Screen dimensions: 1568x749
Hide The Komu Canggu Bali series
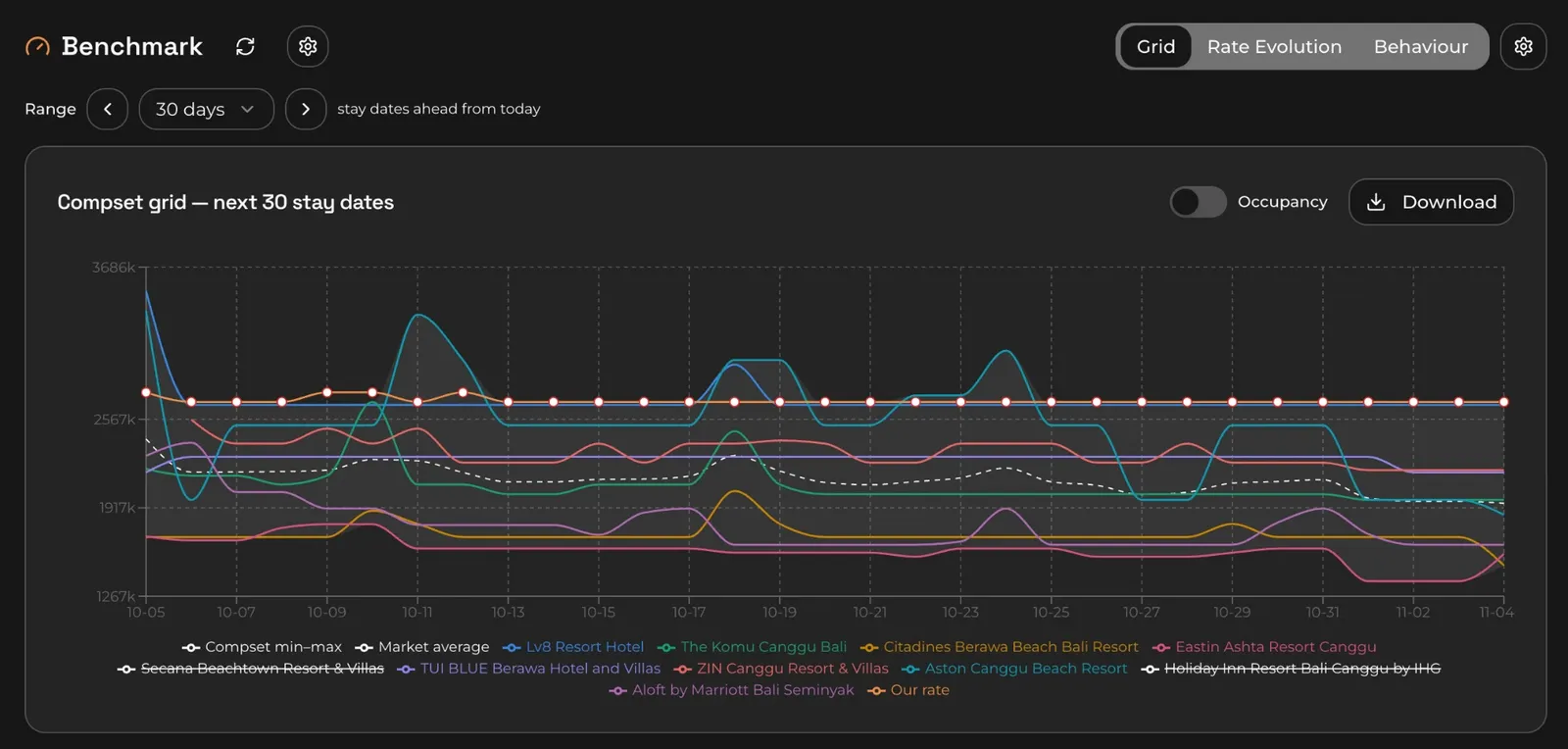coord(752,647)
